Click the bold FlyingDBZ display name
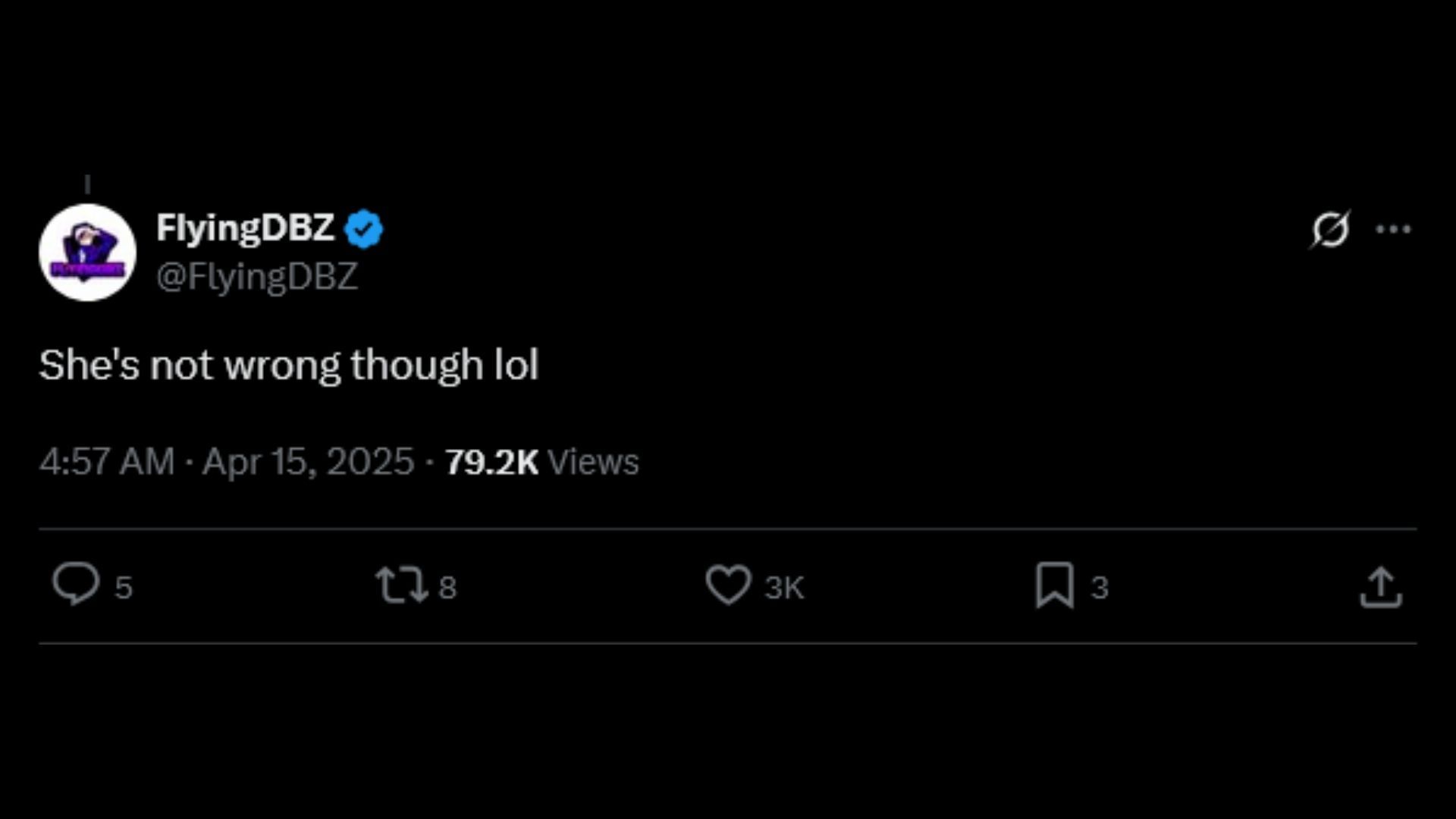1456x819 pixels. (x=245, y=227)
